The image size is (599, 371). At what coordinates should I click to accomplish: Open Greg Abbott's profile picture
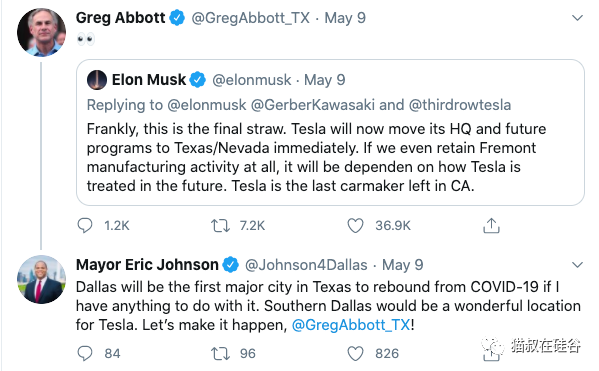tap(41, 32)
